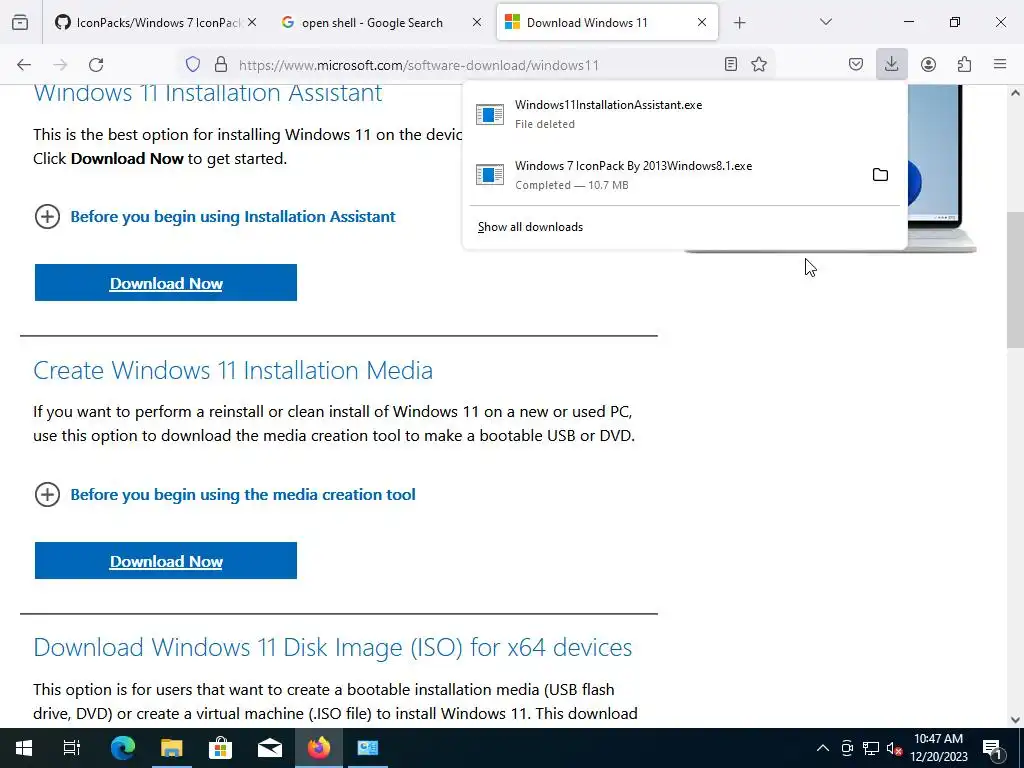Open extensions puzzle icon
This screenshot has width=1024, height=768.
click(964, 65)
